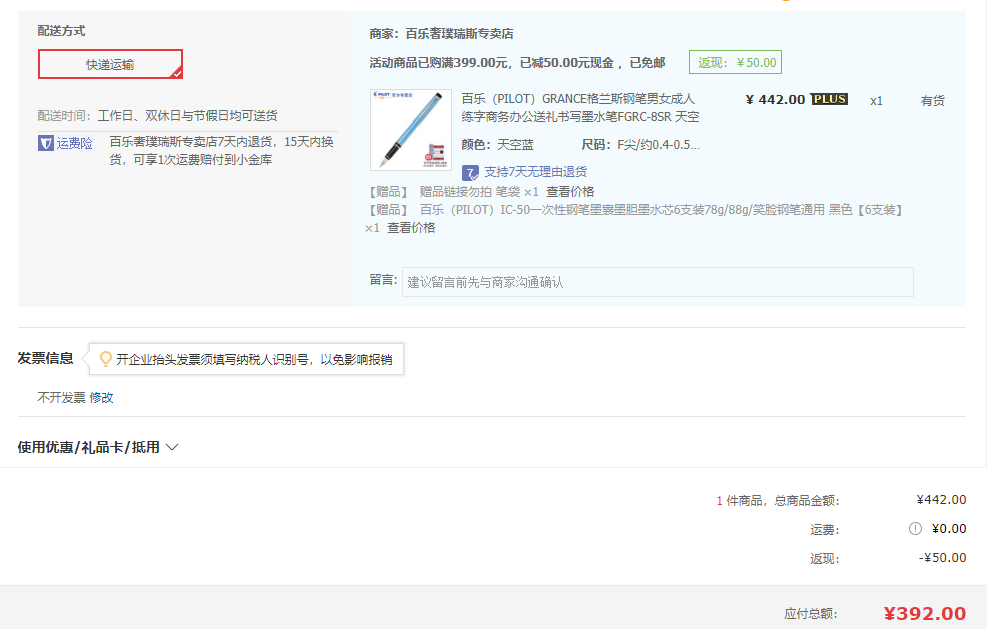Click the 返现 -¥50.00 amount in summary

[943, 558]
